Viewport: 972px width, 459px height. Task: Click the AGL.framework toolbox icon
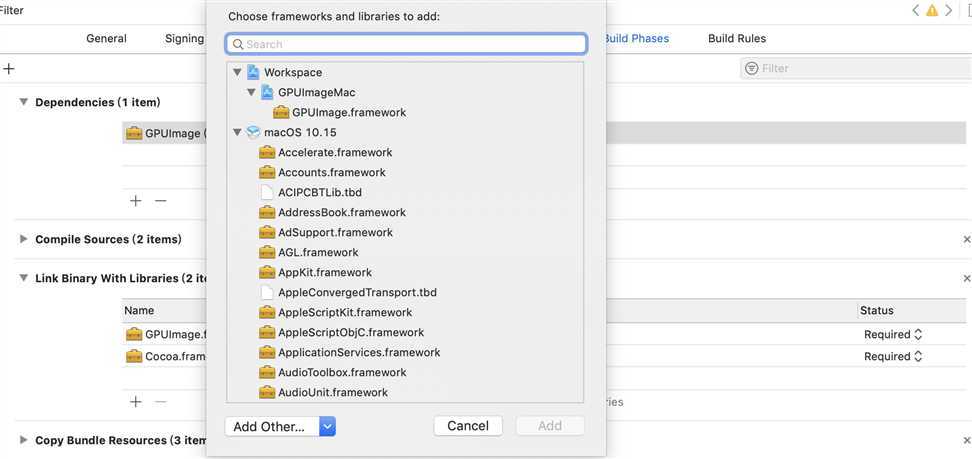coord(267,252)
